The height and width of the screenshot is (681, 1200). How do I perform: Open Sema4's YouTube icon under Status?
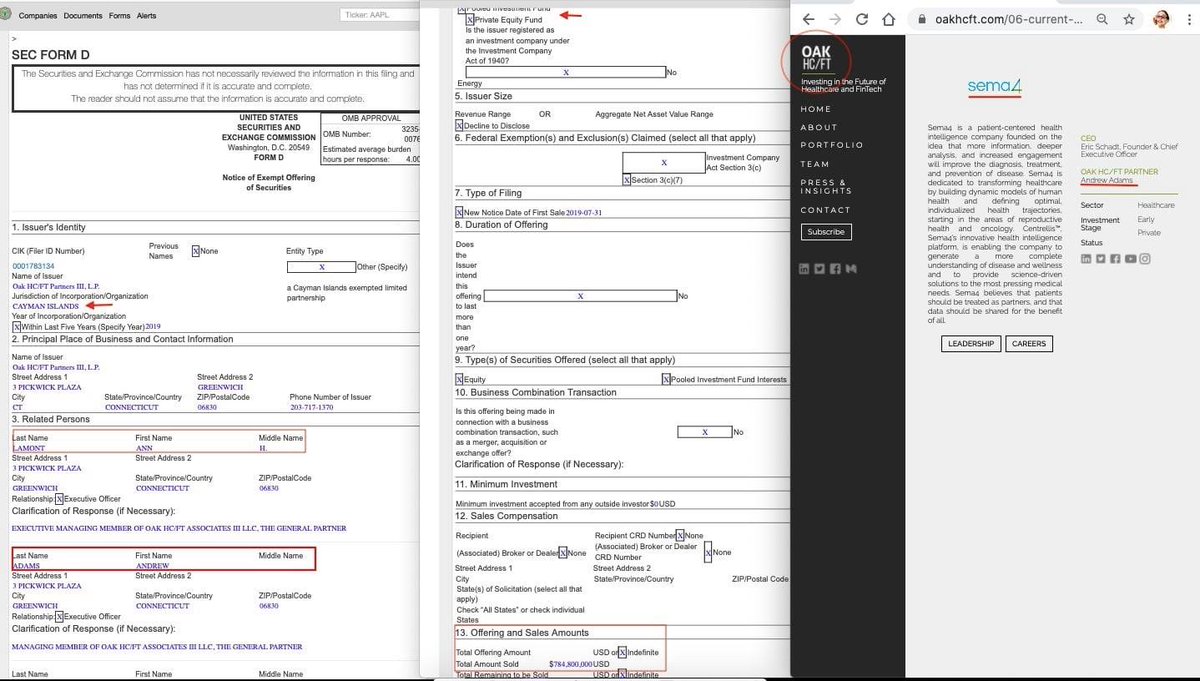click(1130, 259)
